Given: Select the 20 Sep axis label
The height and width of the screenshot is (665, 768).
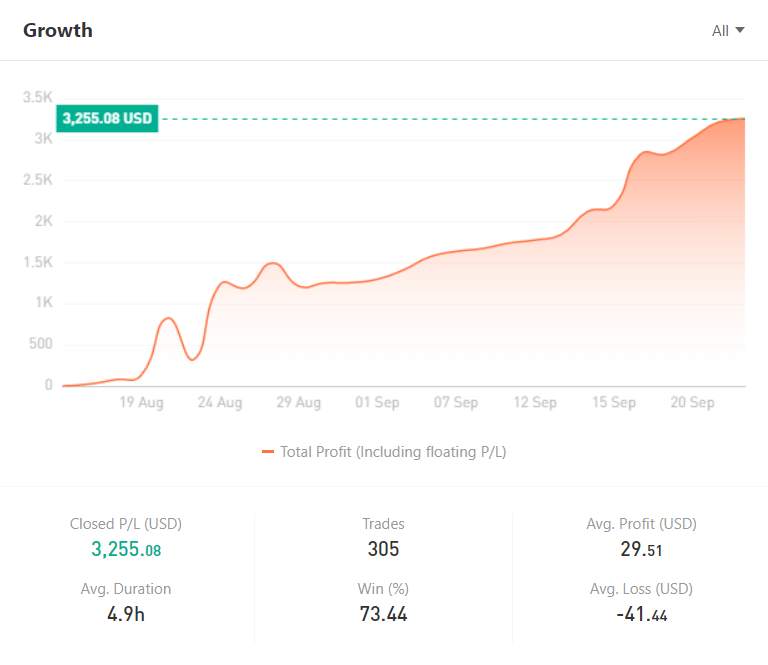Looking at the screenshot, I should [x=693, y=403].
